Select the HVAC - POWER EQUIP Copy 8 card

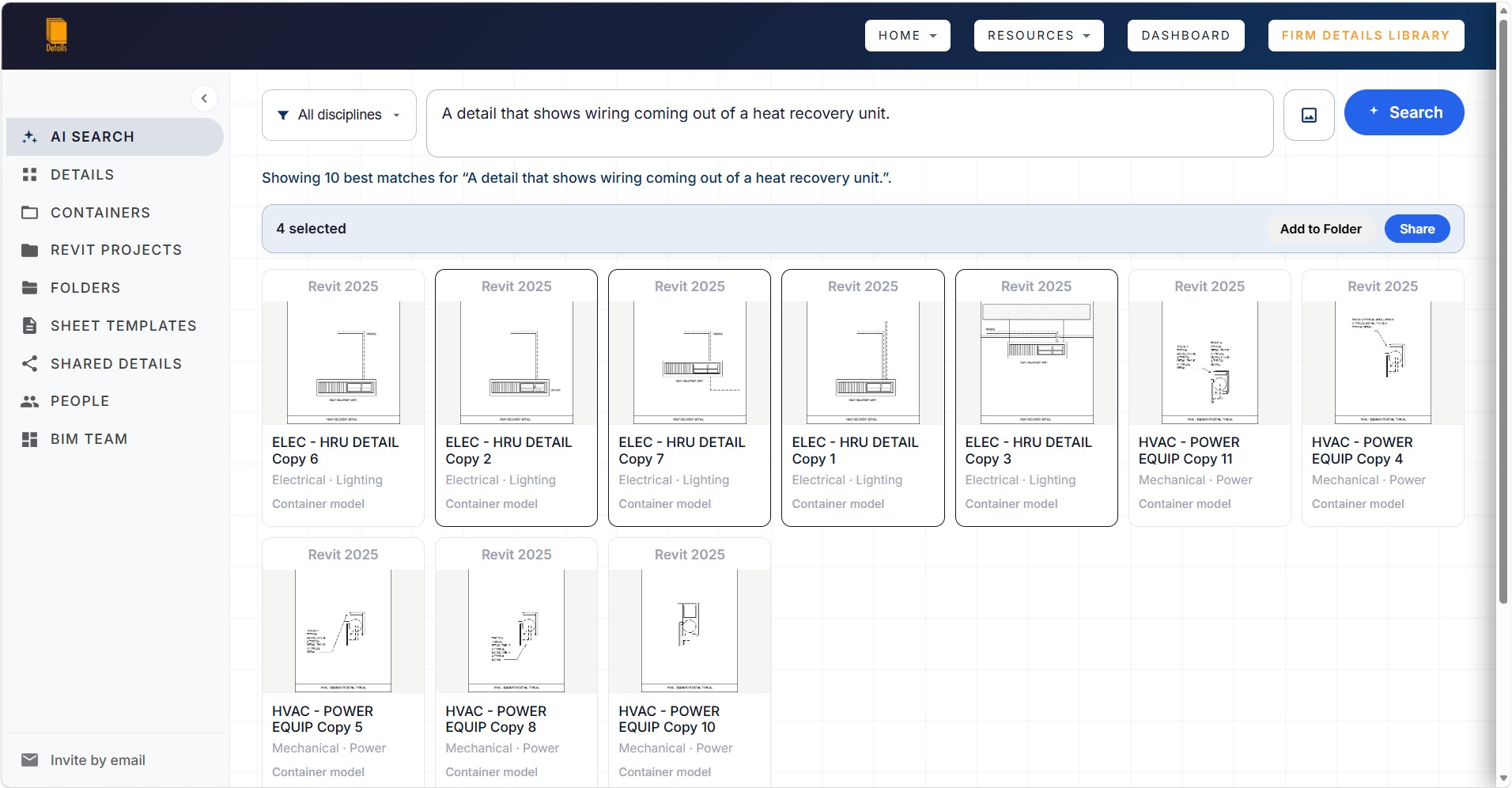516,662
